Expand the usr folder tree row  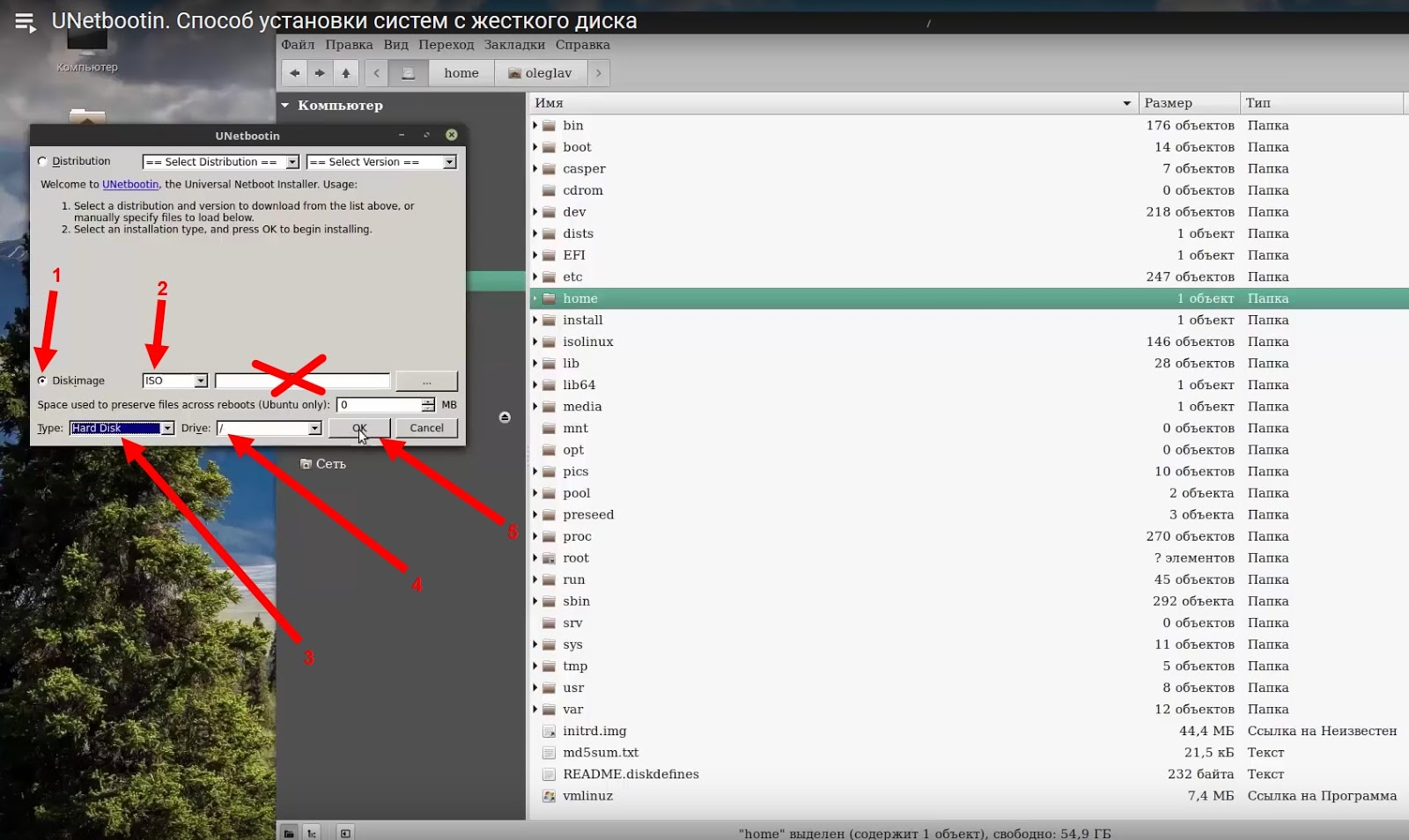535,688
